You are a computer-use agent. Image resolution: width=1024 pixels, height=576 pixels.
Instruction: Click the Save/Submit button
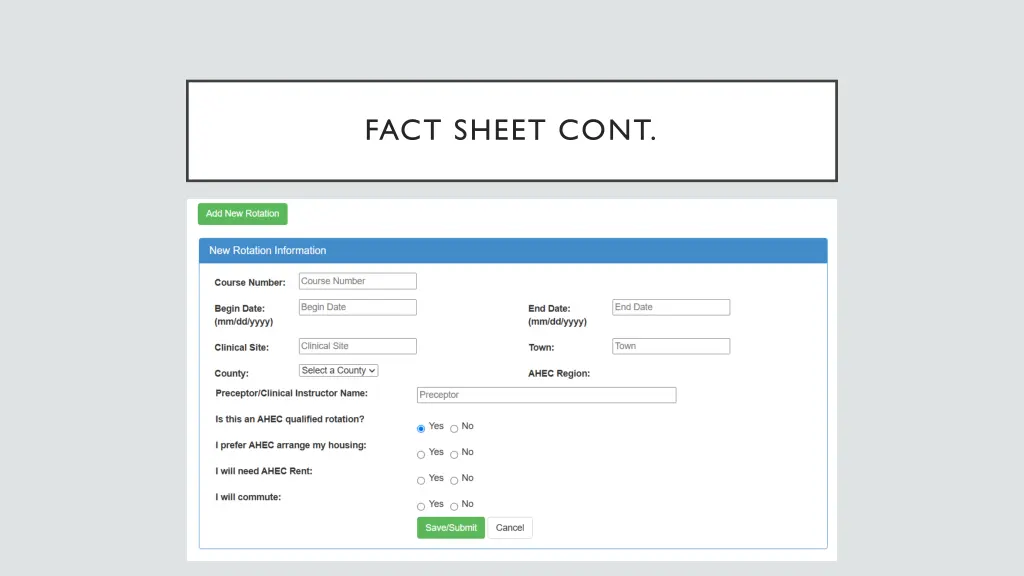pyautogui.click(x=450, y=528)
